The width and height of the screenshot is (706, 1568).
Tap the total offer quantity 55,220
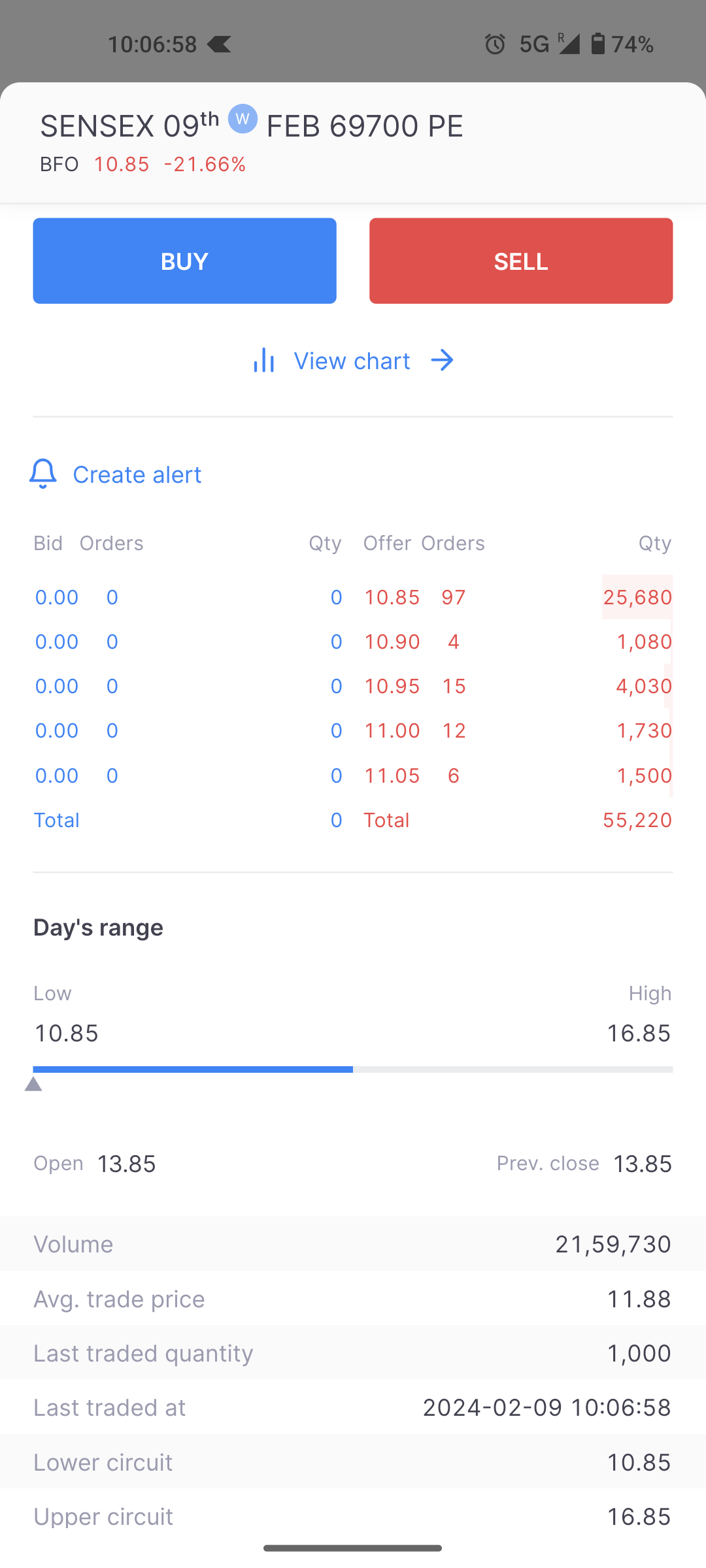(x=637, y=820)
